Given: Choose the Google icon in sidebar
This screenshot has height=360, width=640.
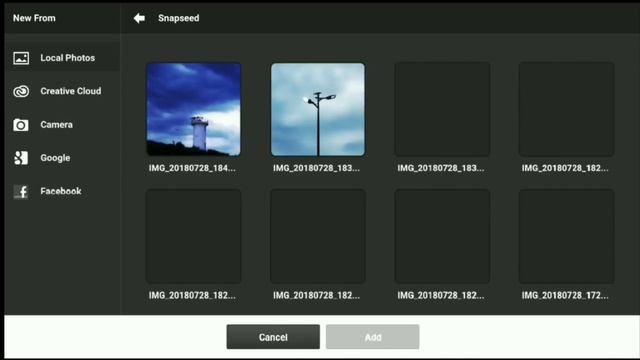Looking at the screenshot, I should pos(21,158).
